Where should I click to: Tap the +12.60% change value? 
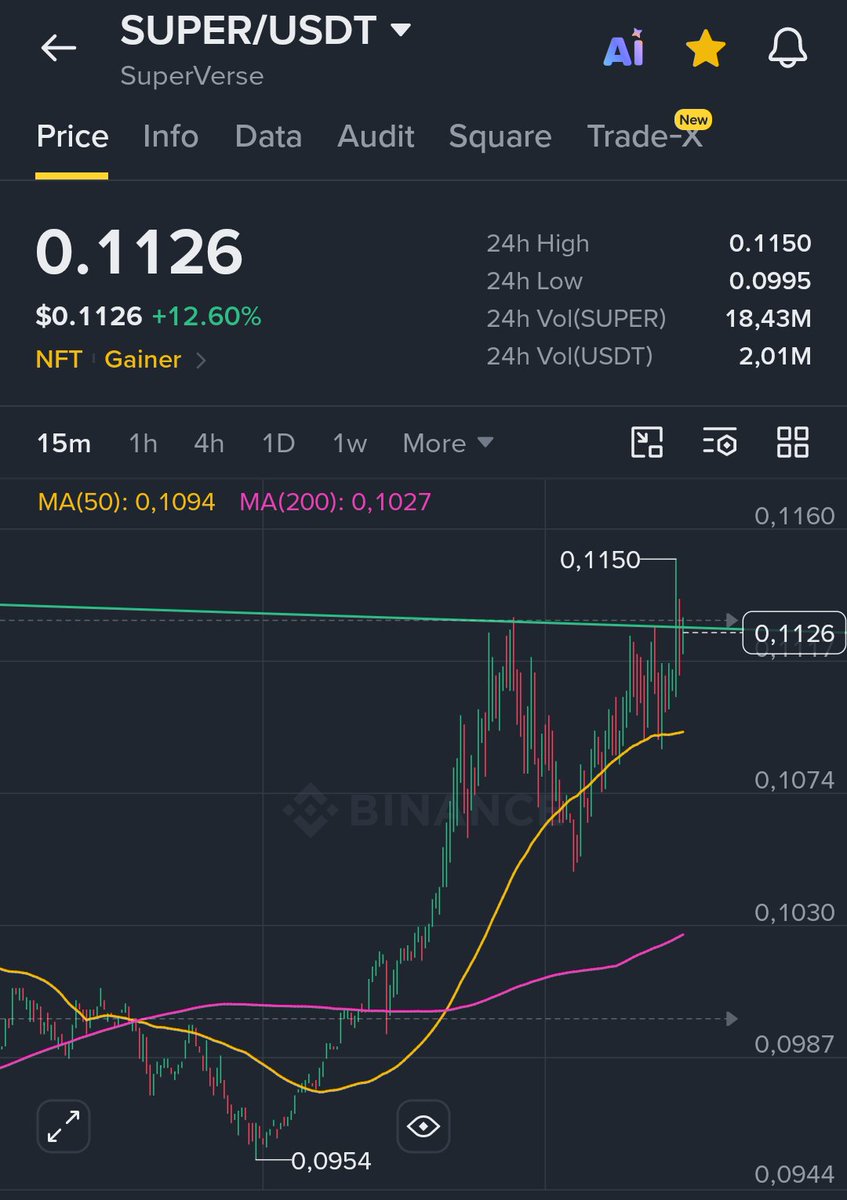click(x=206, y=317)
